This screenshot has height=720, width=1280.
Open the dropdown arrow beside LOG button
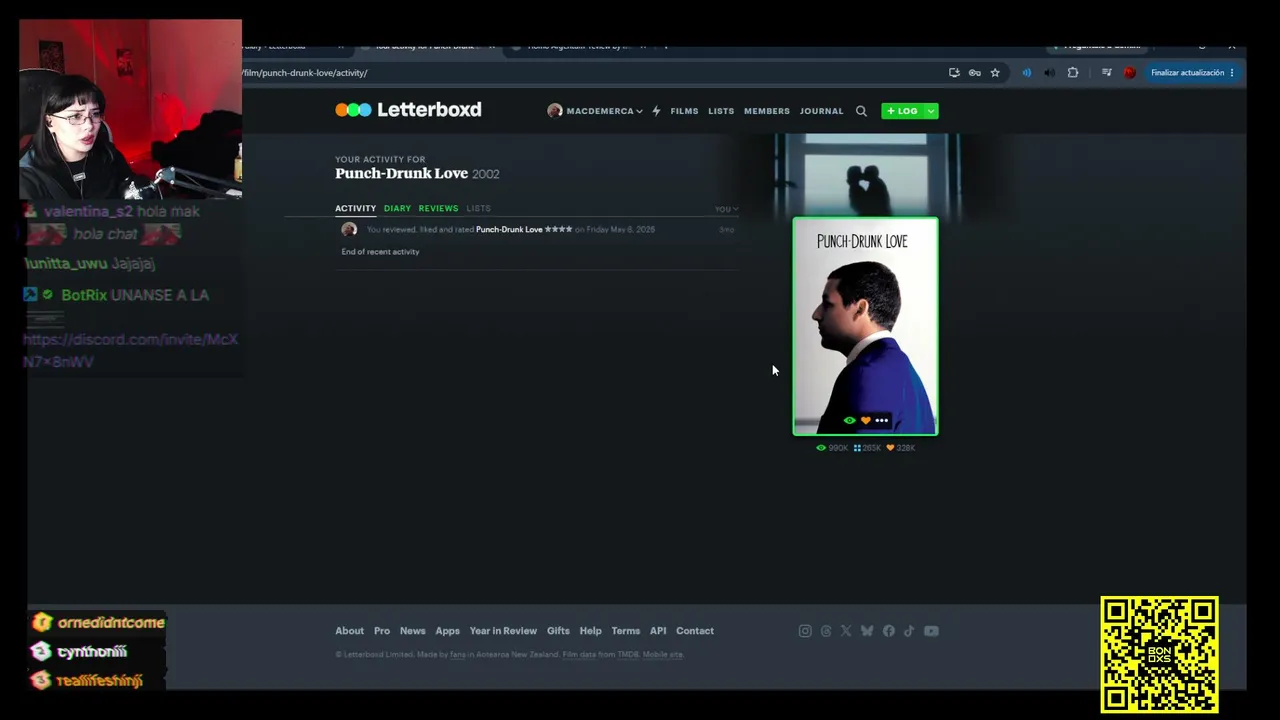tap(931, 111)
